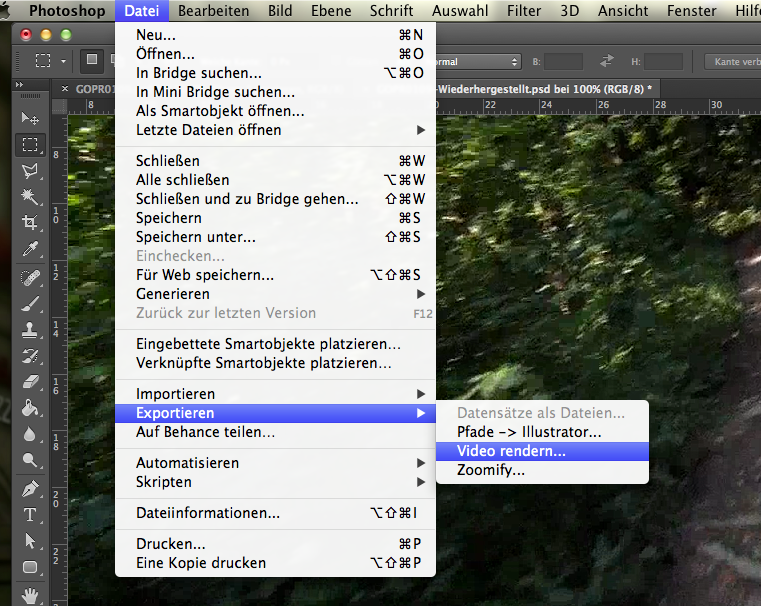Select the Polygonal Lasso tool
This screenshot has width=761, height=606.
coord(30,171)
